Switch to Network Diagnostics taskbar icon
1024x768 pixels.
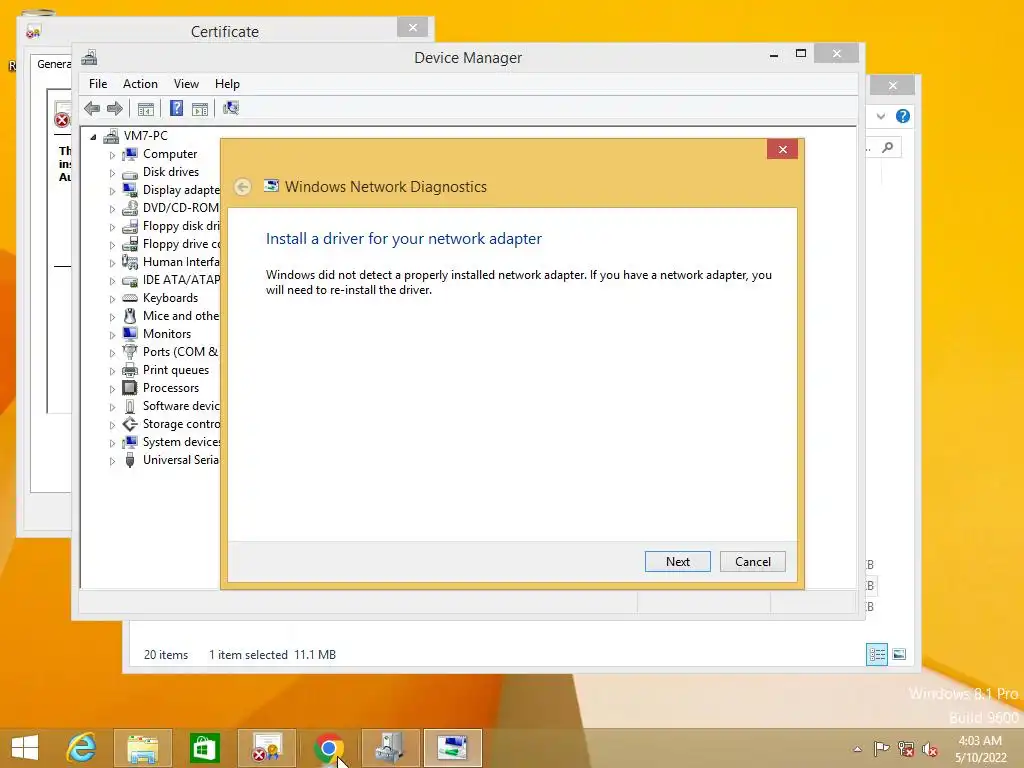(x=453, y=748)
